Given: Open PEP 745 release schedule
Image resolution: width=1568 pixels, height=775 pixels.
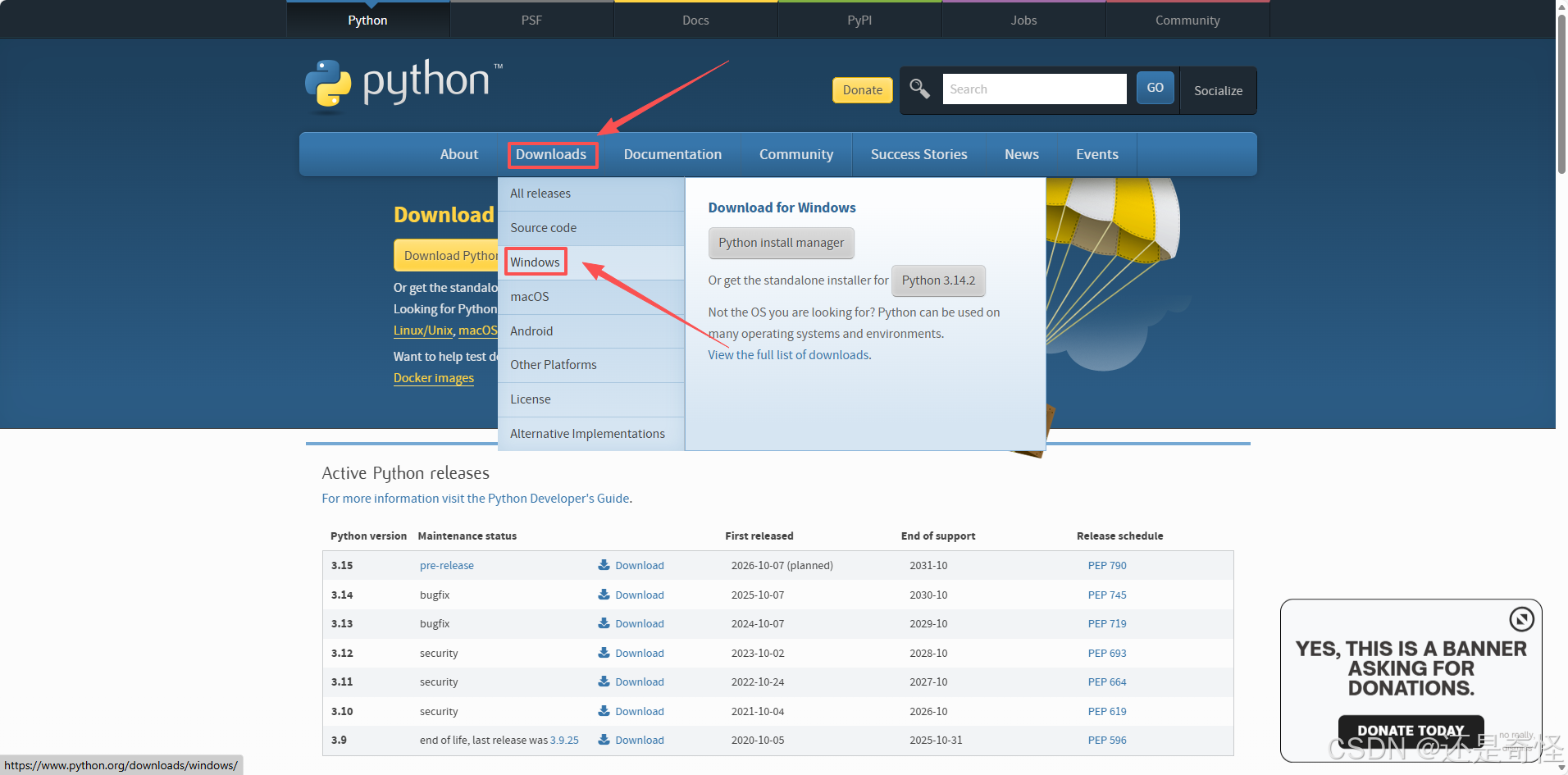Looking at the screenshot, I should [1107, 595].
